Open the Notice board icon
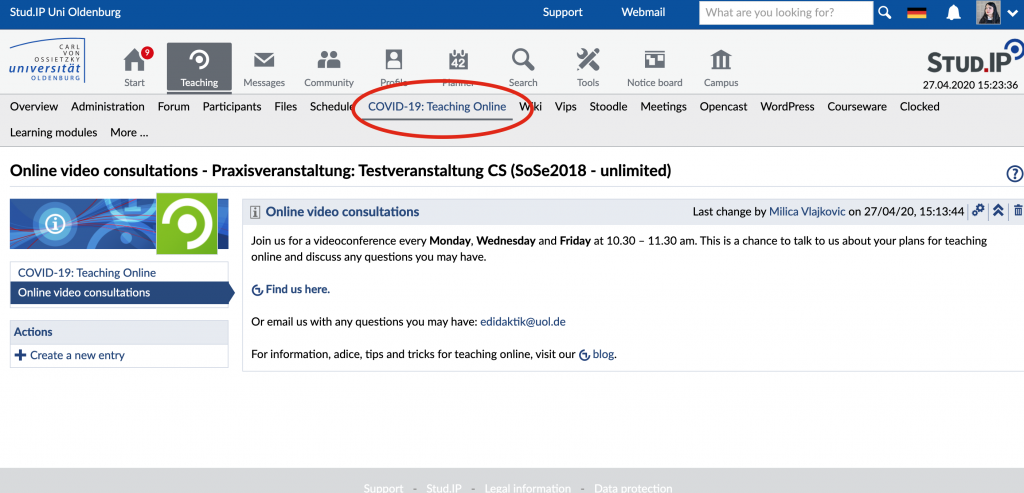 point(654,61)
